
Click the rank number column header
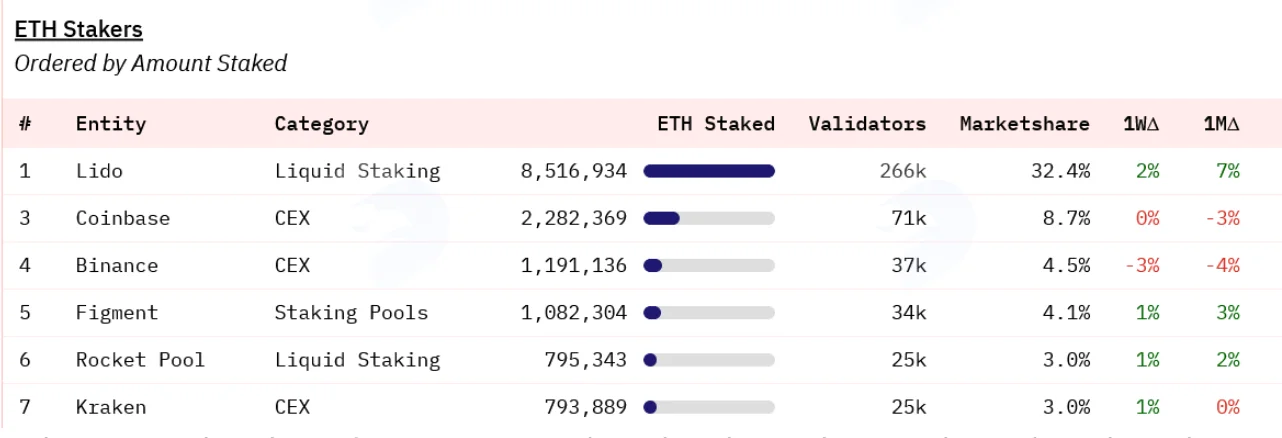click(25, 124)
